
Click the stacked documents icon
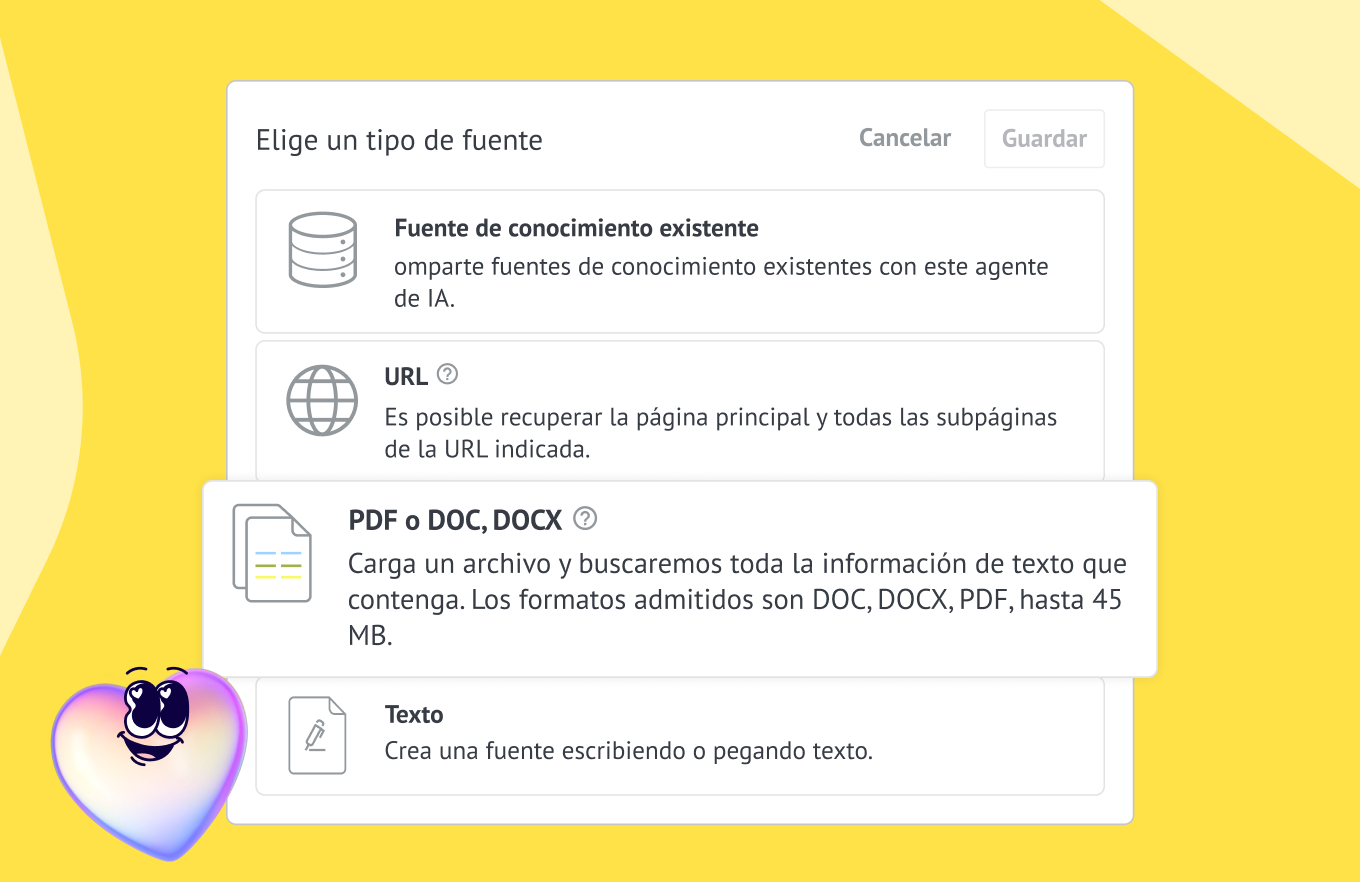[x=272, y=553]
